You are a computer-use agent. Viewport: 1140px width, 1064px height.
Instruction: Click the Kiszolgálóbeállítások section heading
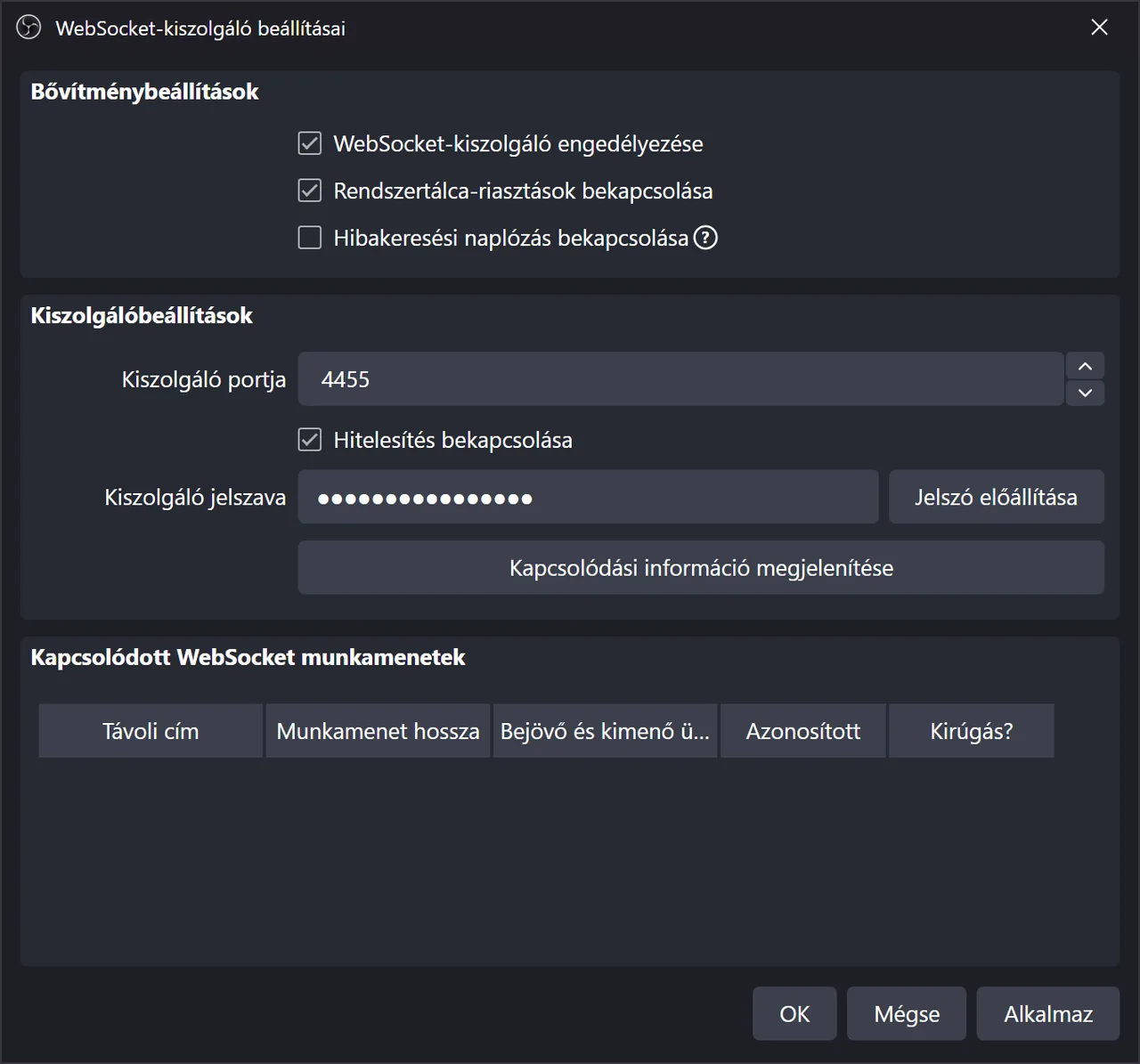(x=142, y=316)
